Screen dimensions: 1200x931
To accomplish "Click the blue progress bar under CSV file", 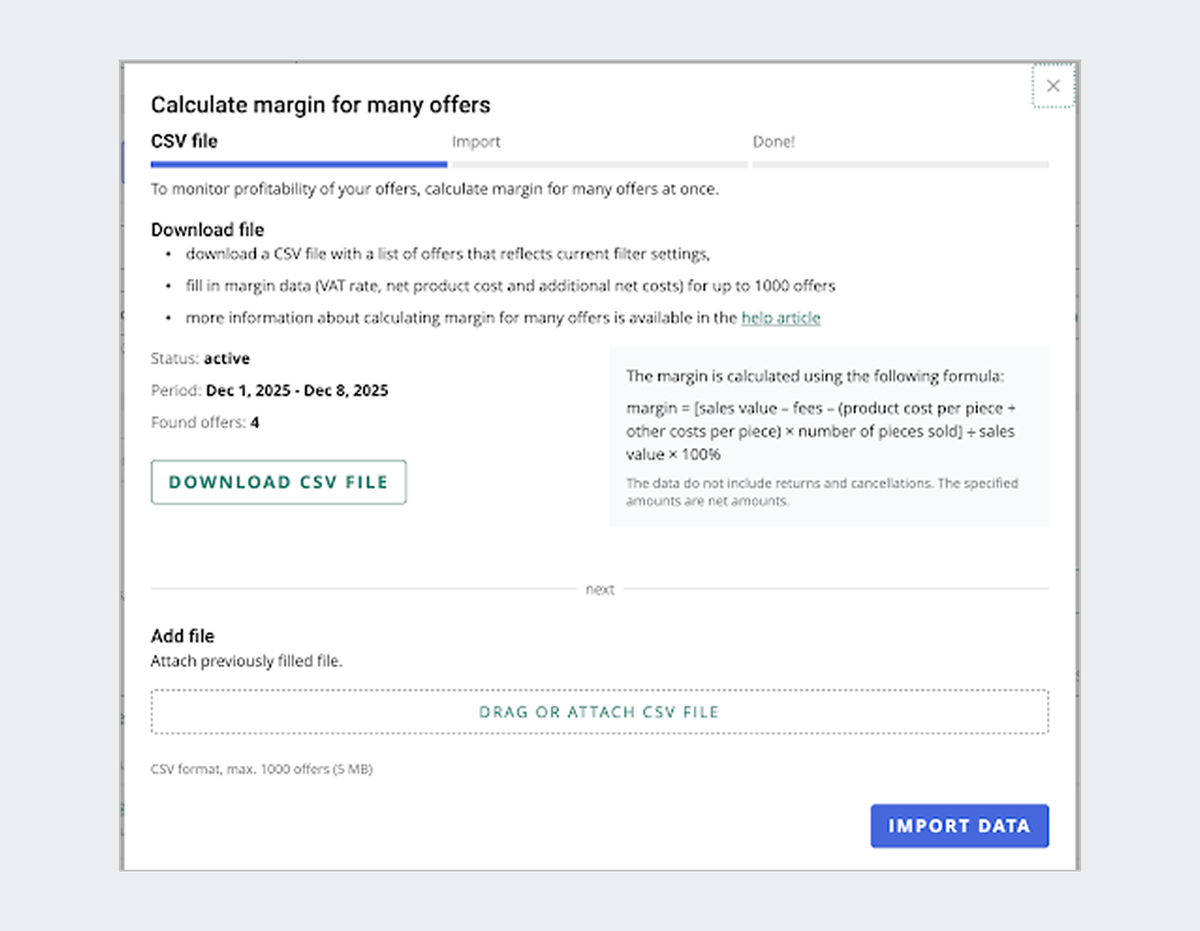I will coord(298,162).
